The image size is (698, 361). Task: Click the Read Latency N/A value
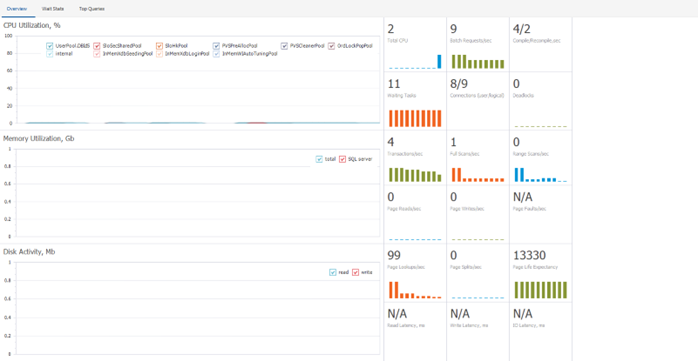coord(397,314)
